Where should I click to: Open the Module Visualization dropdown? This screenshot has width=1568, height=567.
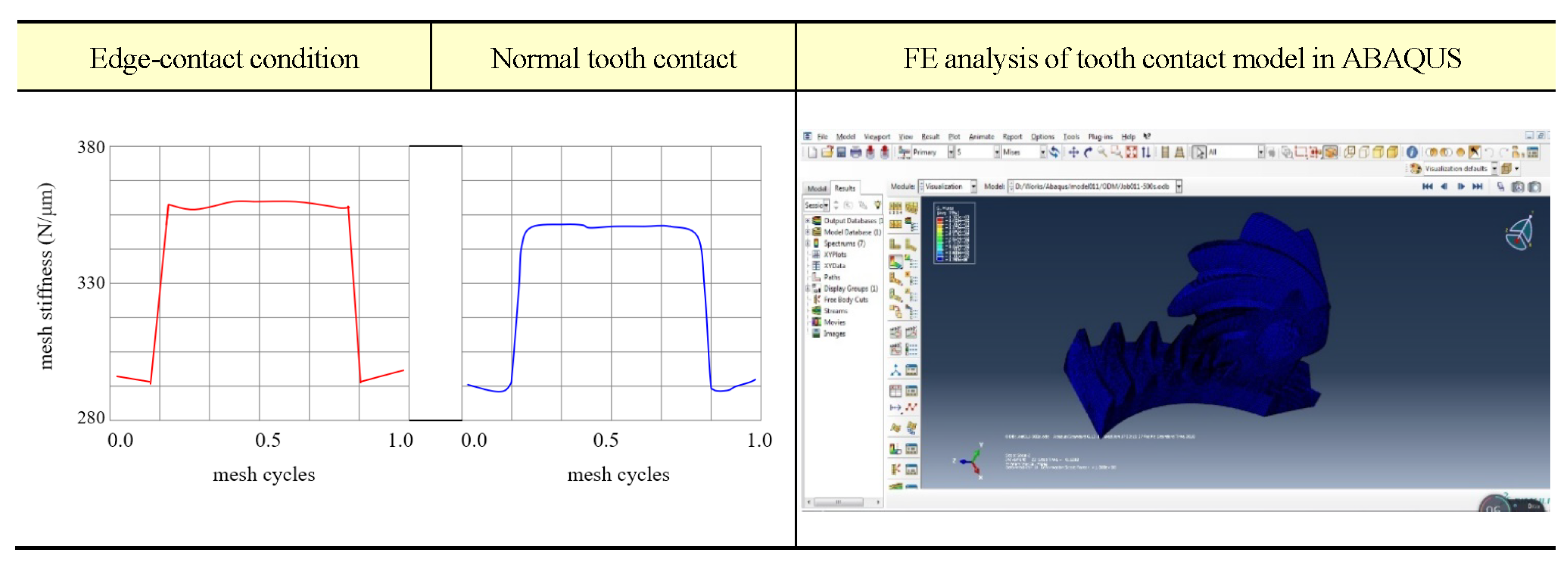pos(973,186)
